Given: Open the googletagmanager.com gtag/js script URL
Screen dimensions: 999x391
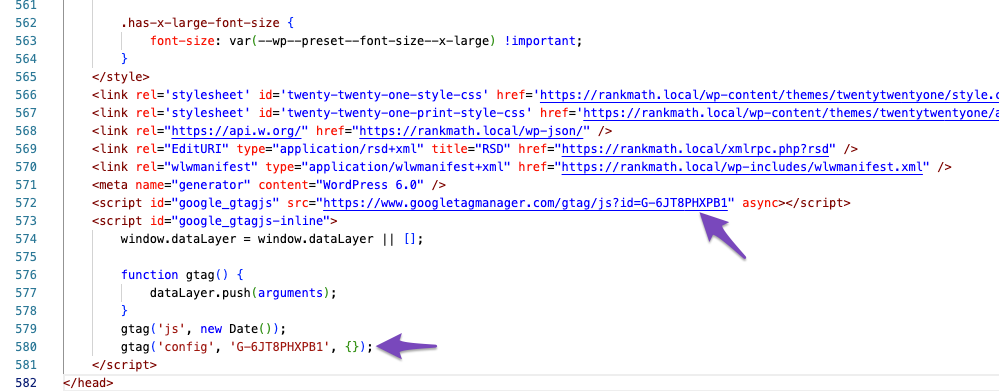Looking at the screenshot, I should pyautogui.click(x=526, y=203).
